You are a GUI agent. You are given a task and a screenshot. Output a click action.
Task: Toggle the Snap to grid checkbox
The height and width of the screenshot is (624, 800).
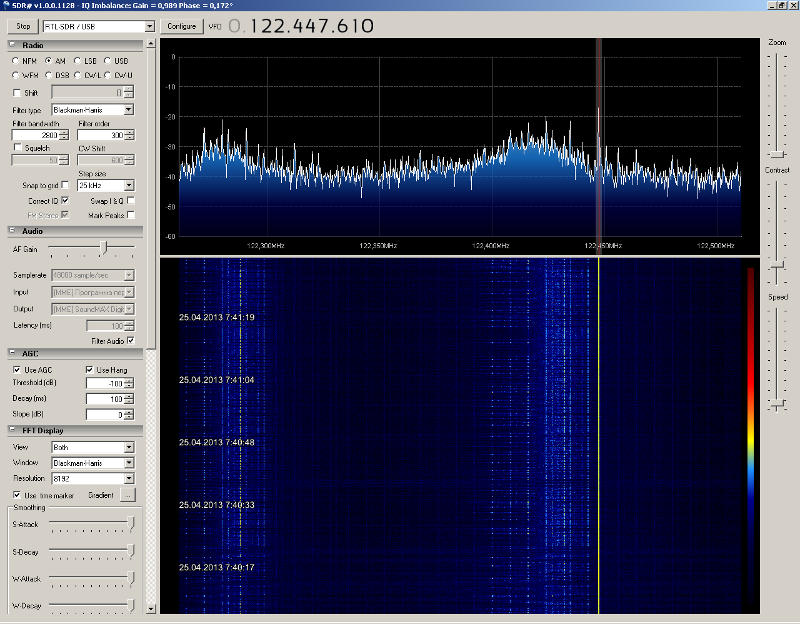[65, 185]
